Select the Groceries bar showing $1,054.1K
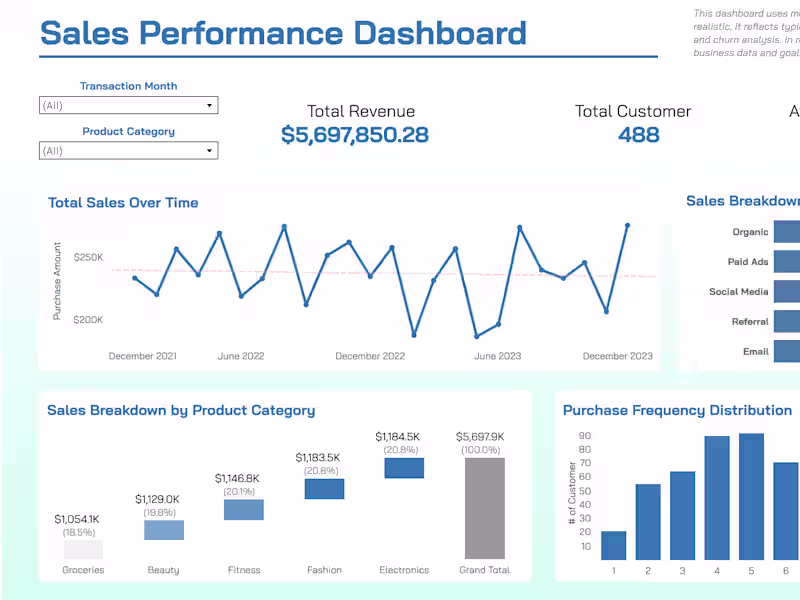Image resolution: width=800 pixels, height=600 pixels. click(x=83, y=549)
